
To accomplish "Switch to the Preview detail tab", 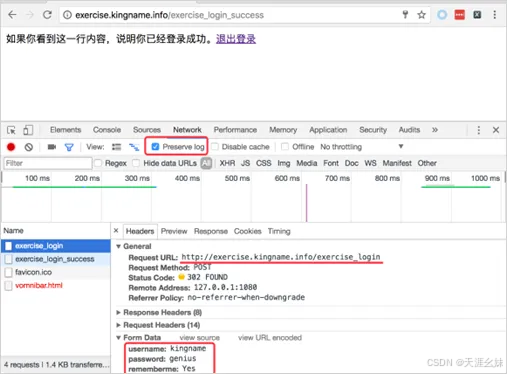I will pyautogui.click(x=174, y=231).
